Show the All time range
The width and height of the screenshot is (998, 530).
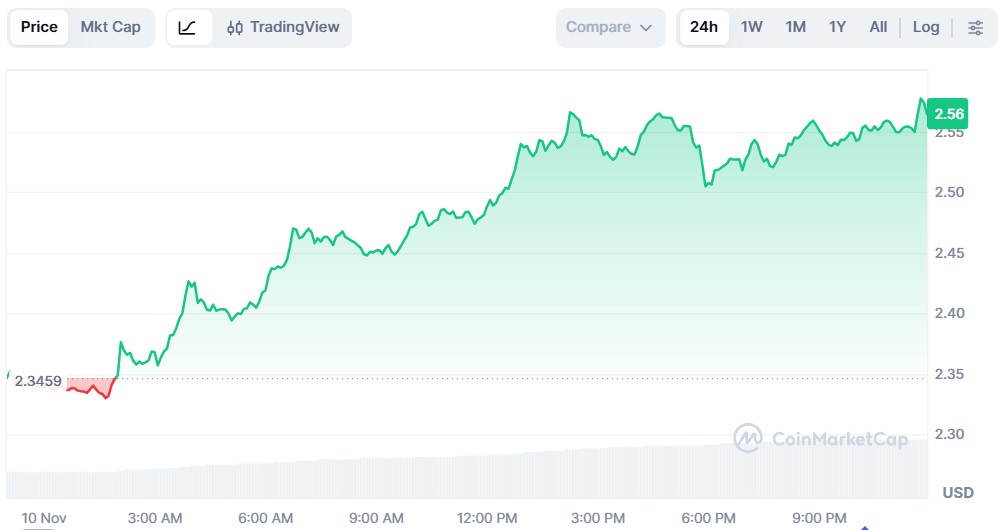[878, 27]
